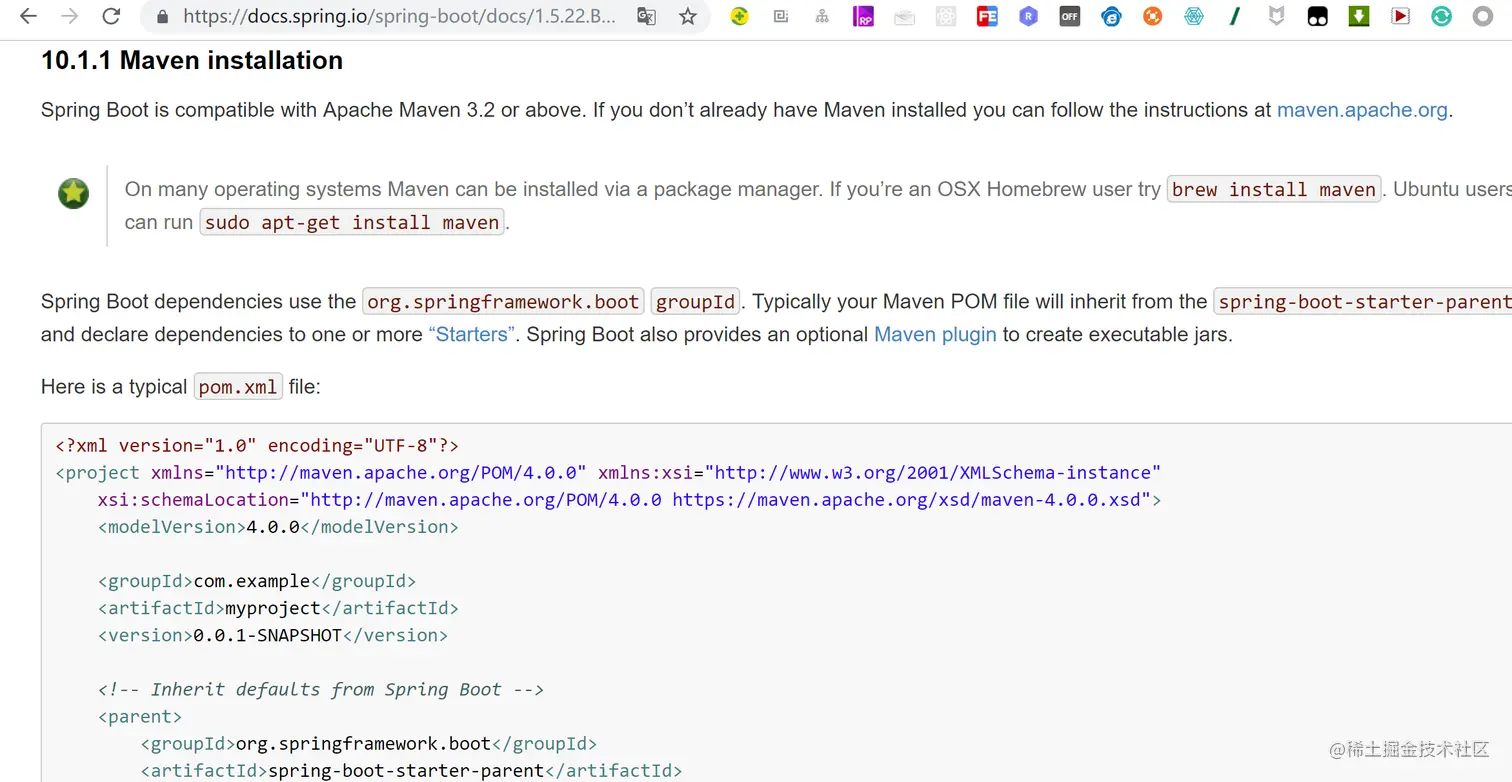
Task: Open the sitemap tree extension icon
Action: click(x=822, y=16)
